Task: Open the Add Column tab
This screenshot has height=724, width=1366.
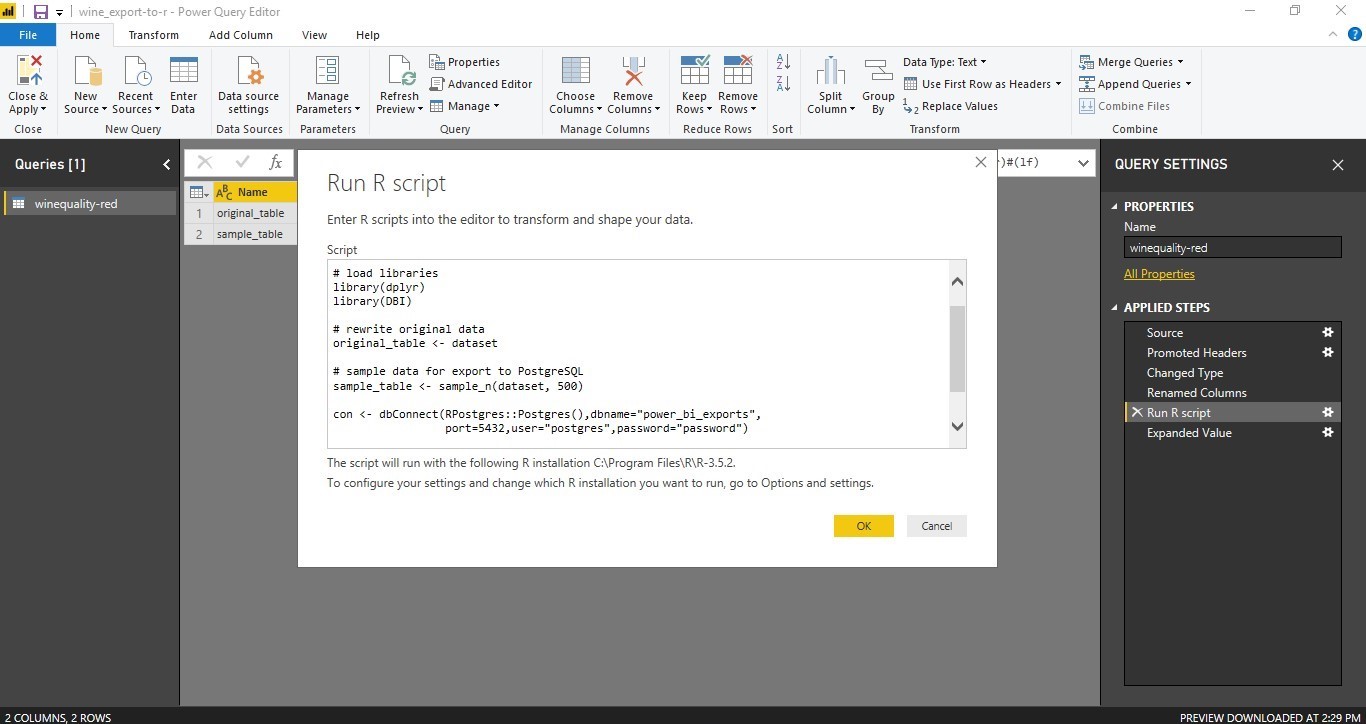Action: click(240, 35)
